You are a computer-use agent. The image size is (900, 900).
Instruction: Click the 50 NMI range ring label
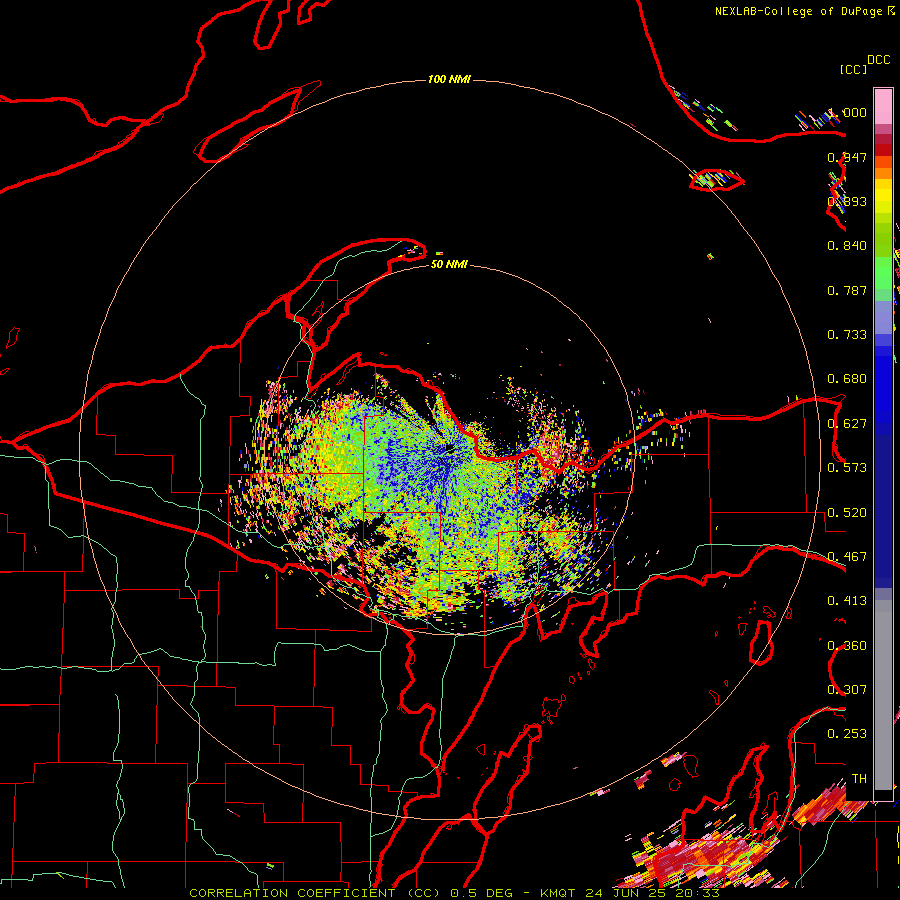pos(449,265)
